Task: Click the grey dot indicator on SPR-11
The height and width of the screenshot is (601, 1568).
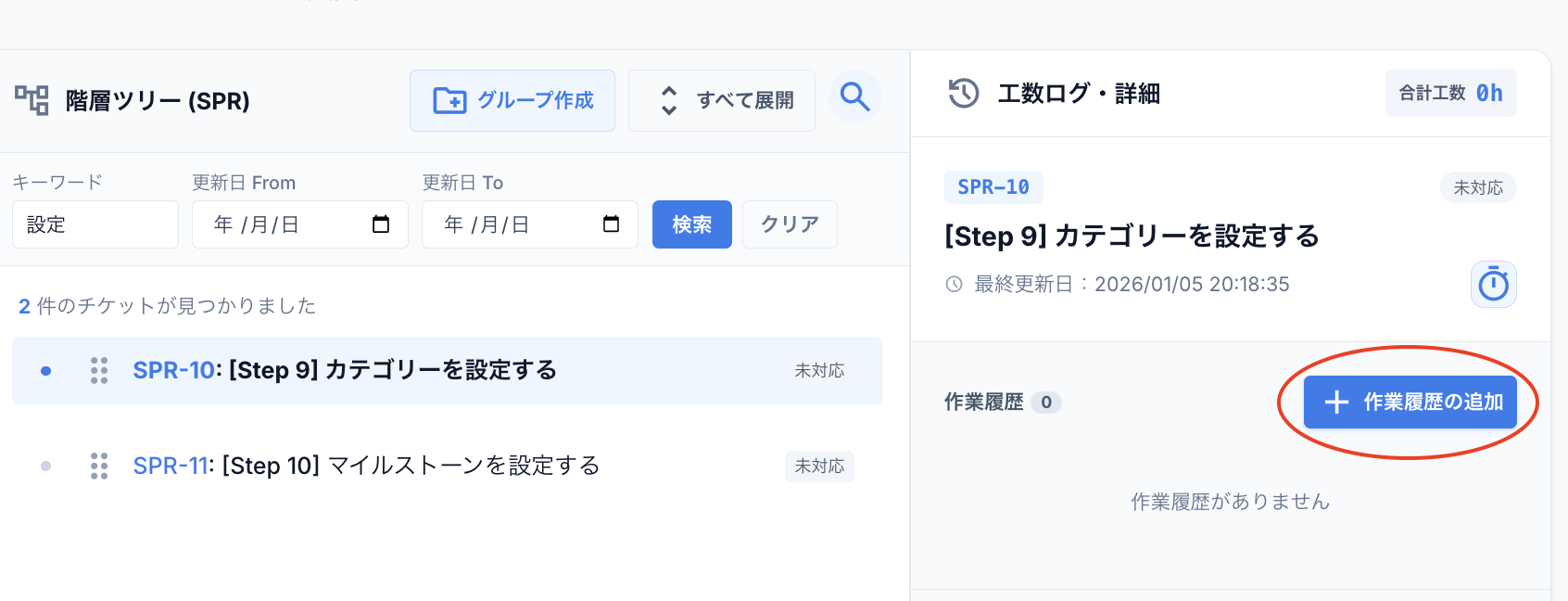Action: tap(46, 466)
